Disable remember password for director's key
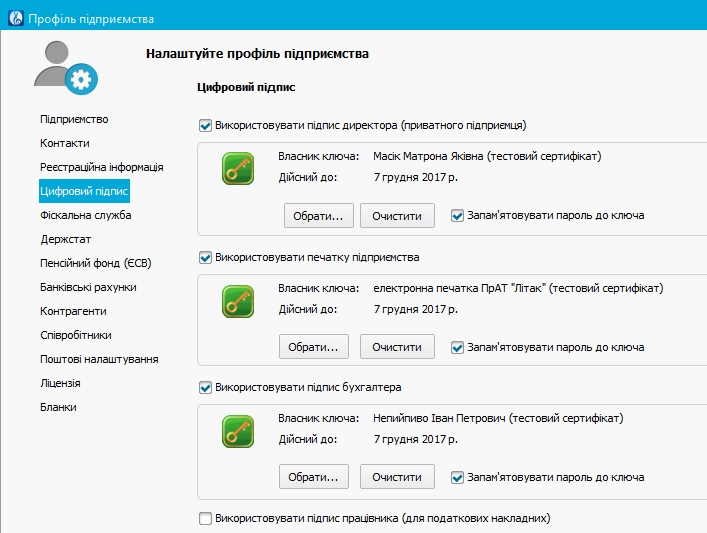707x533 pixels. (457, 215)
